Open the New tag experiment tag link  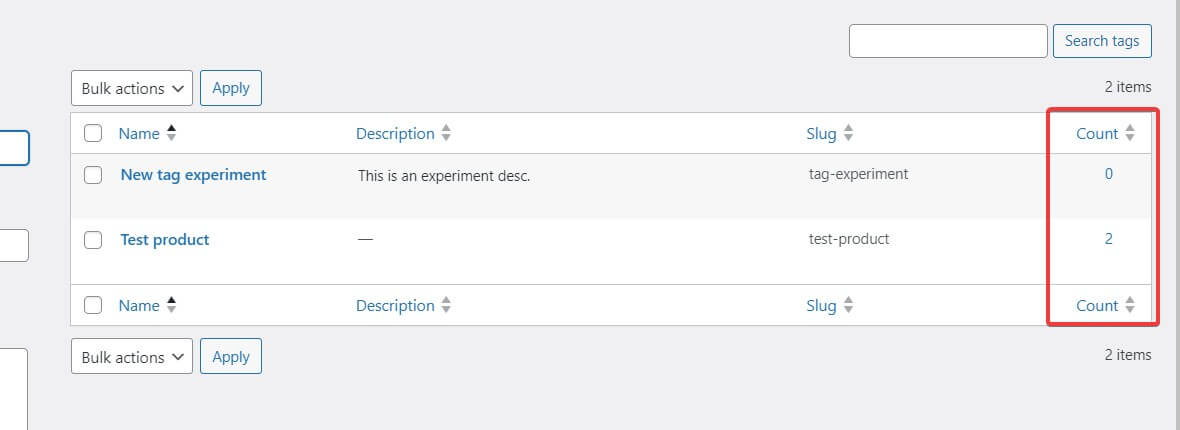(193, 175)
